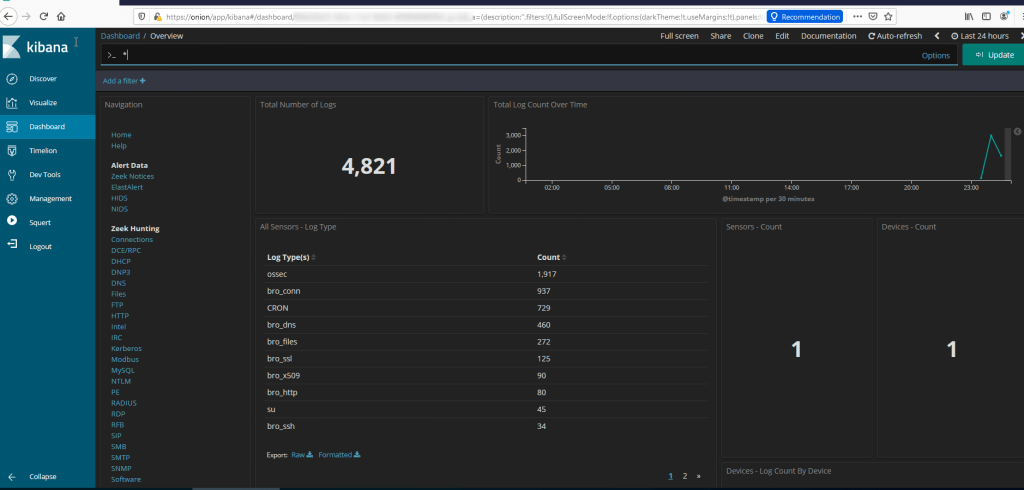
Task: Click the Management gear icon
Action: [12, 198]
